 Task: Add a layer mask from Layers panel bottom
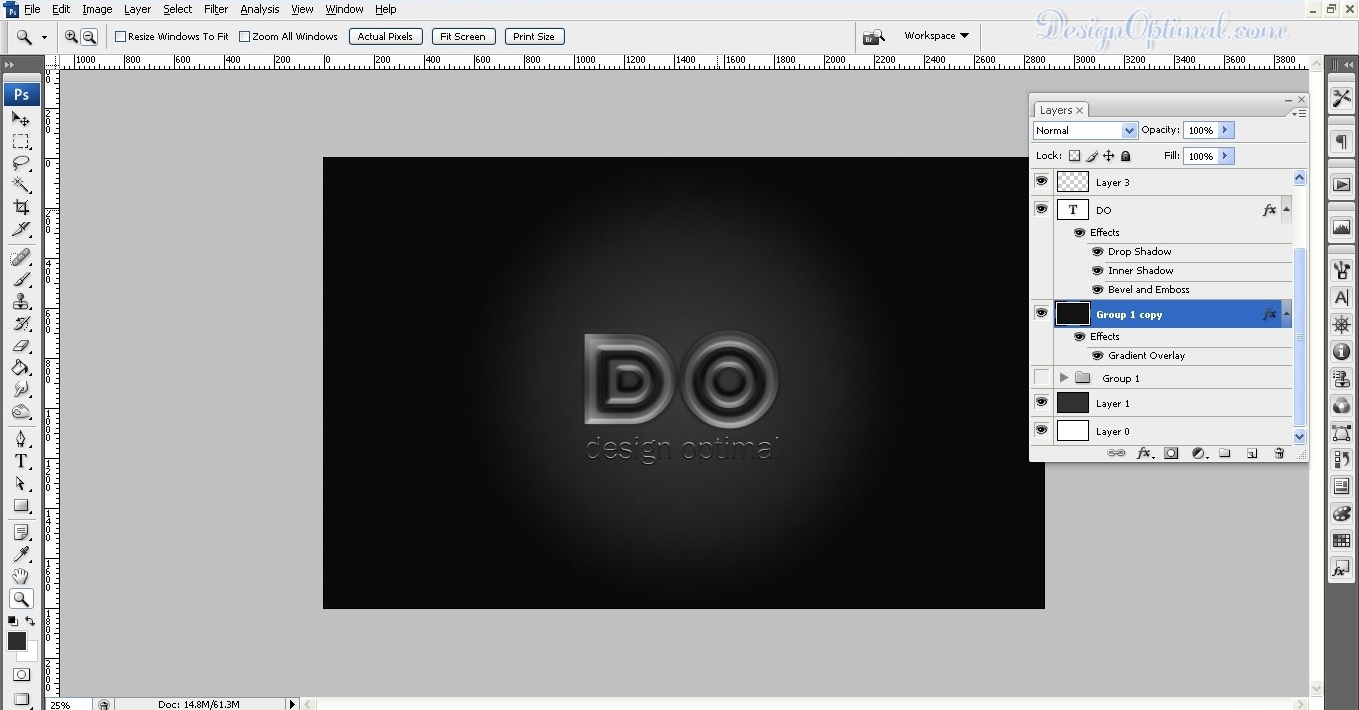coord(1171,453)
